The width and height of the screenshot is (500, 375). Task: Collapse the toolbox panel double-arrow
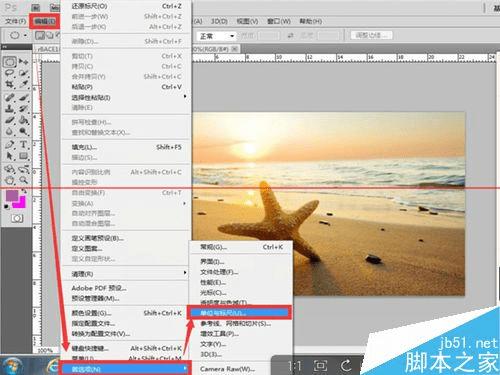[x=5, y=47]
